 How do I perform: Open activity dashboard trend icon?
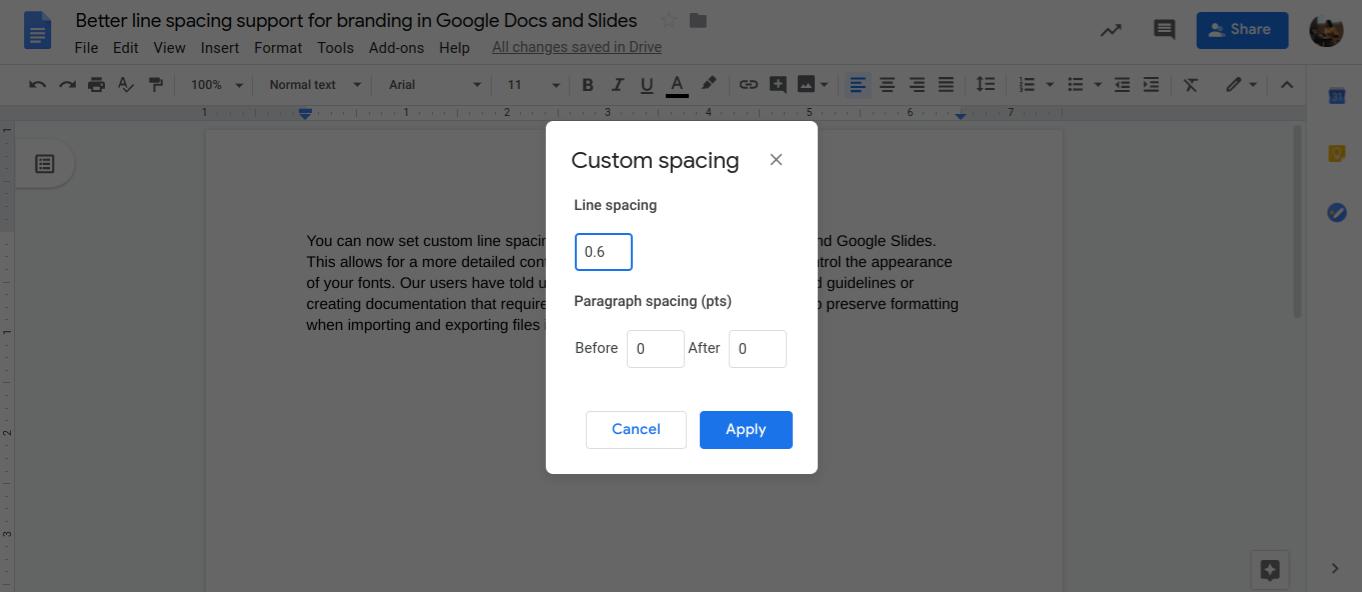1111,30
